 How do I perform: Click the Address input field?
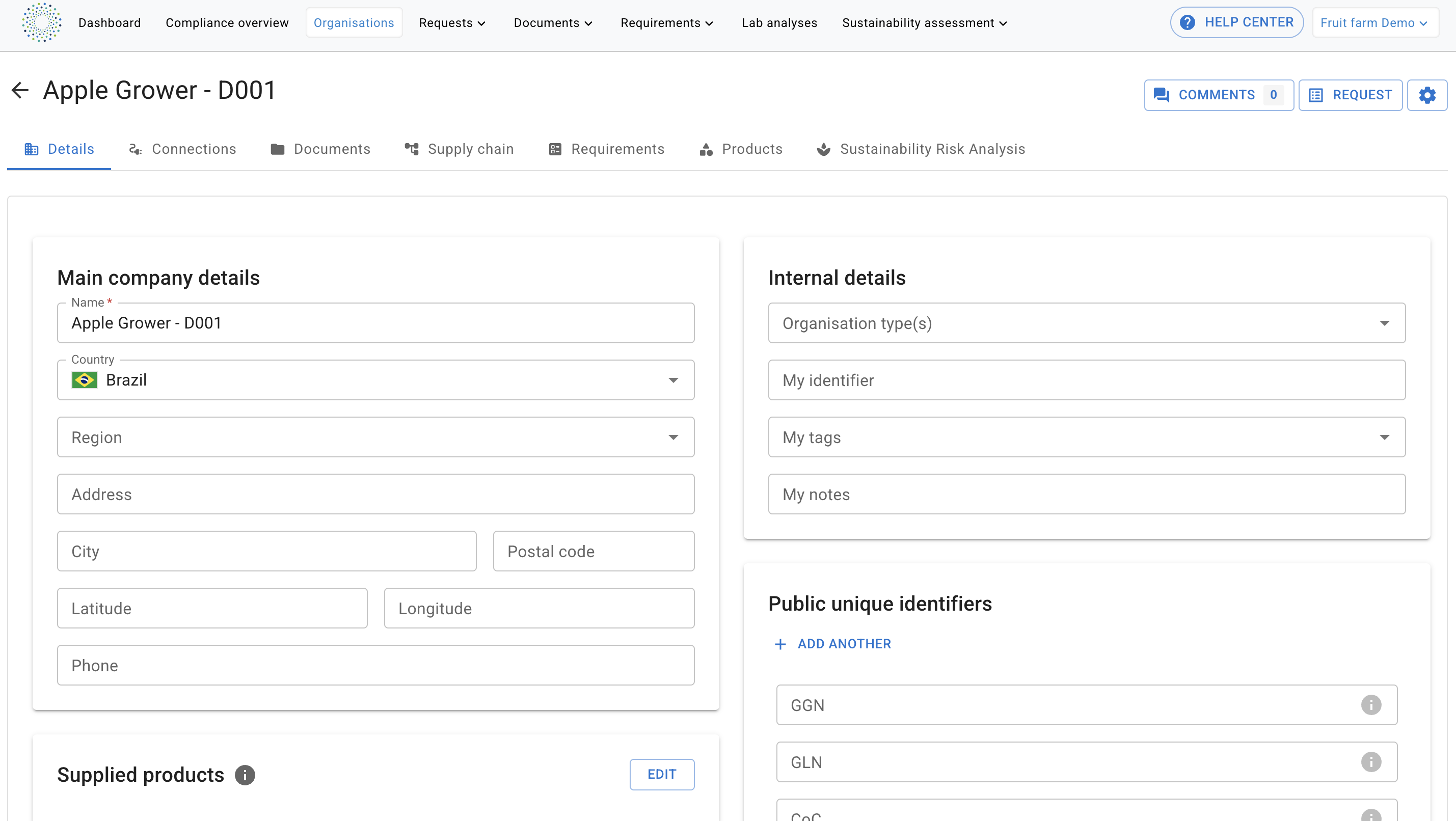coord(376,494)
